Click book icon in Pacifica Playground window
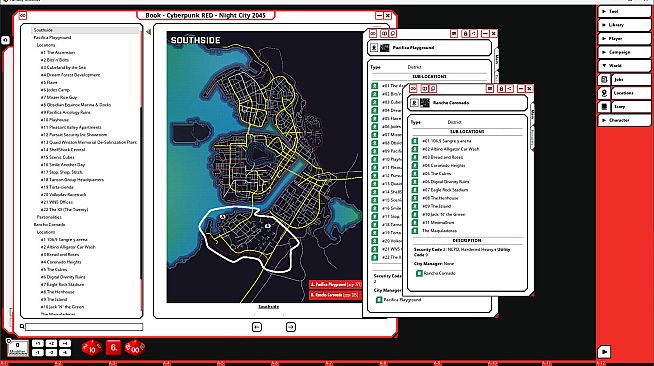 tap(385, 33)
